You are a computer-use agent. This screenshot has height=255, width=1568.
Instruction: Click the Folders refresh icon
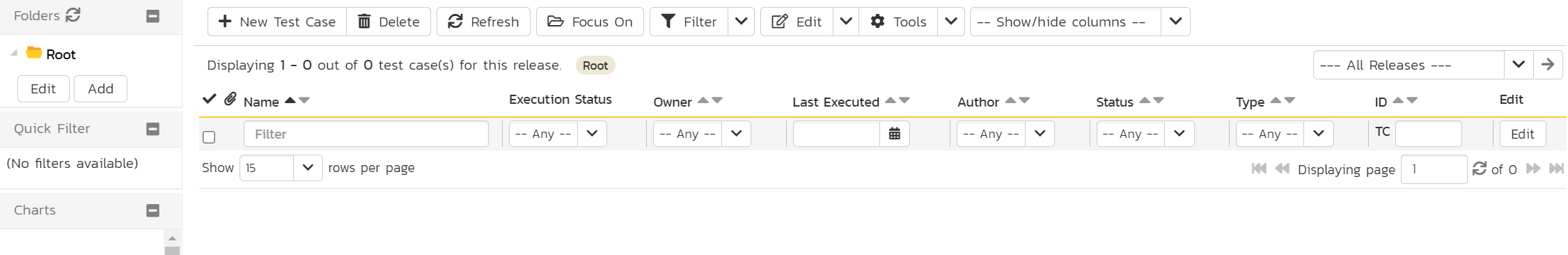[x=73, y=15]
